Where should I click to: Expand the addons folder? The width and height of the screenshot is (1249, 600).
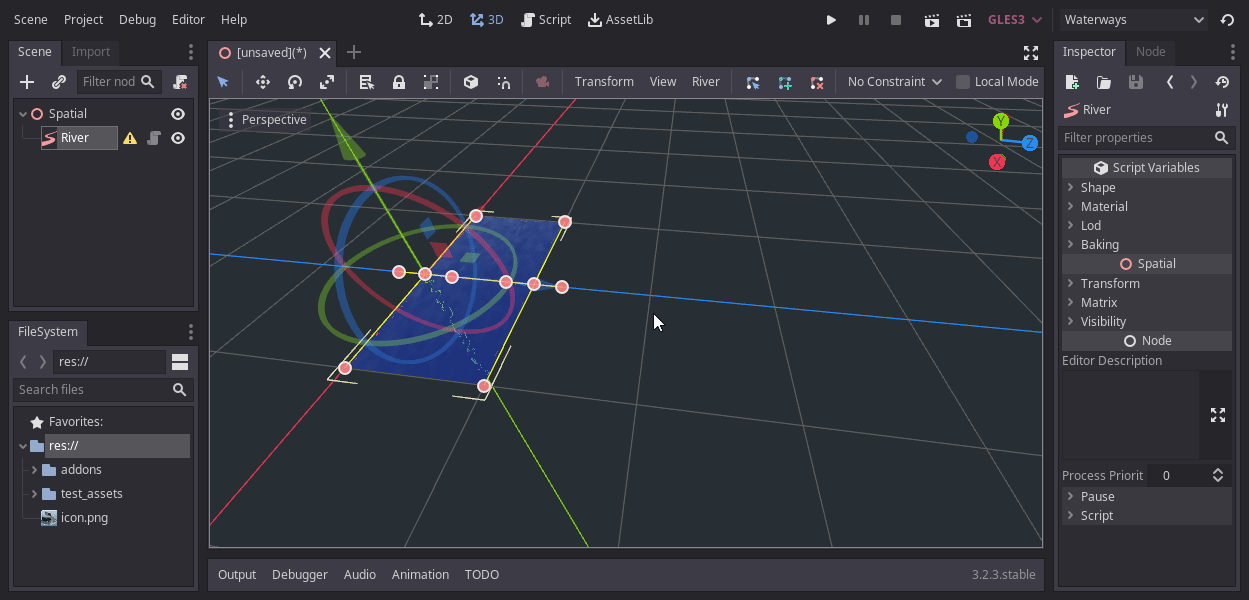[x=34, y=470]
